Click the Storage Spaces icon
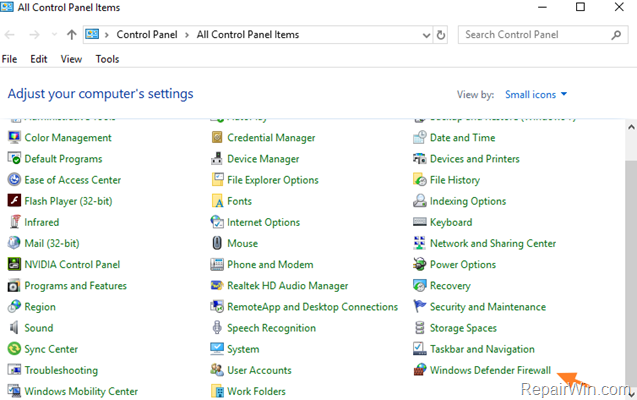The width and height of the screenshot is (637, 400). pos(420,328)
